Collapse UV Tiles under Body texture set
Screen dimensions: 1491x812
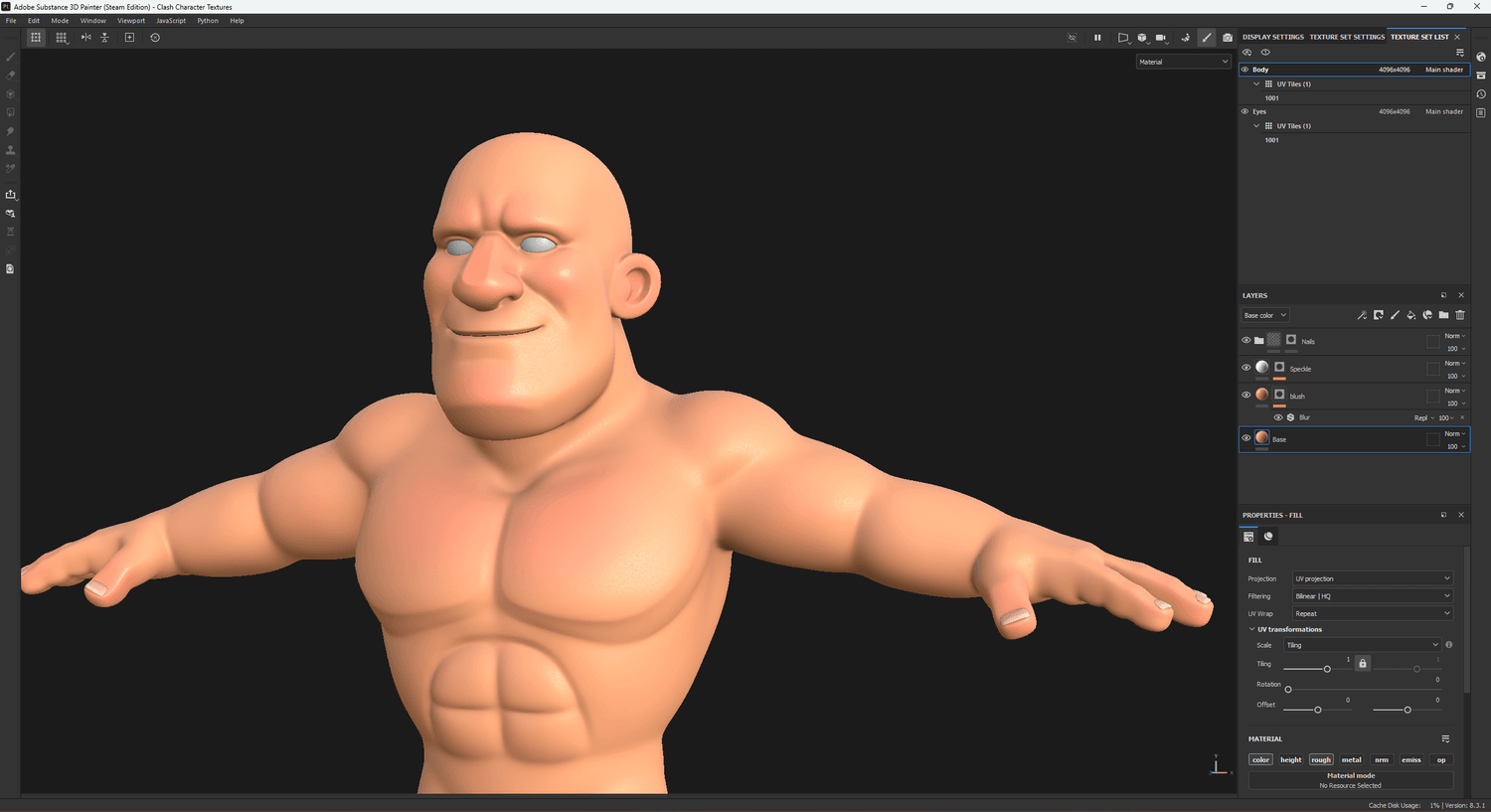point(1256,84)
